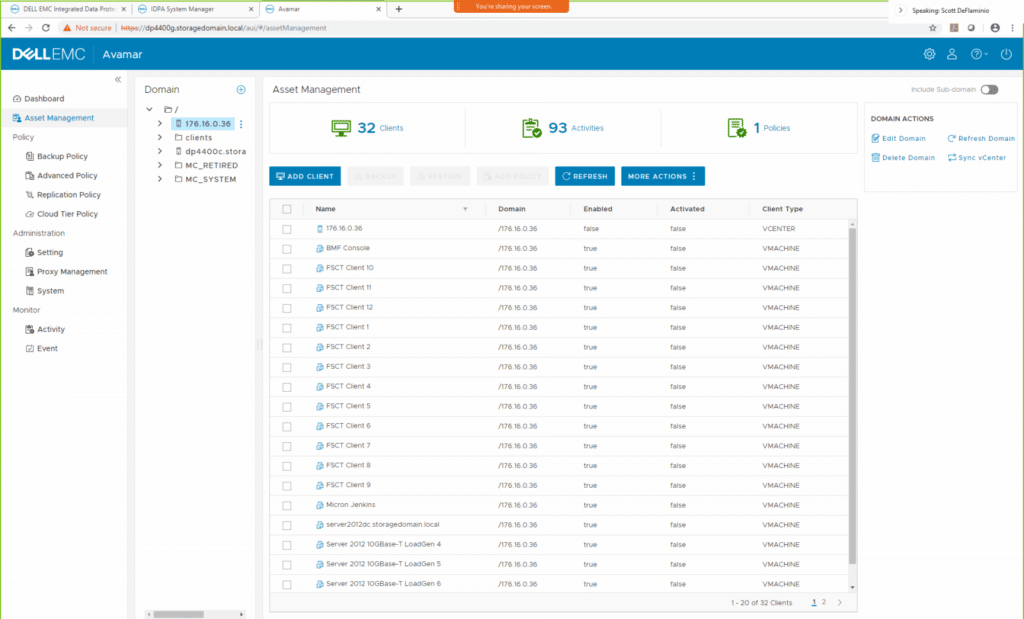Open the help question mark menu
The width and height of the screenshot is (1024, 619).
[978, 54]
